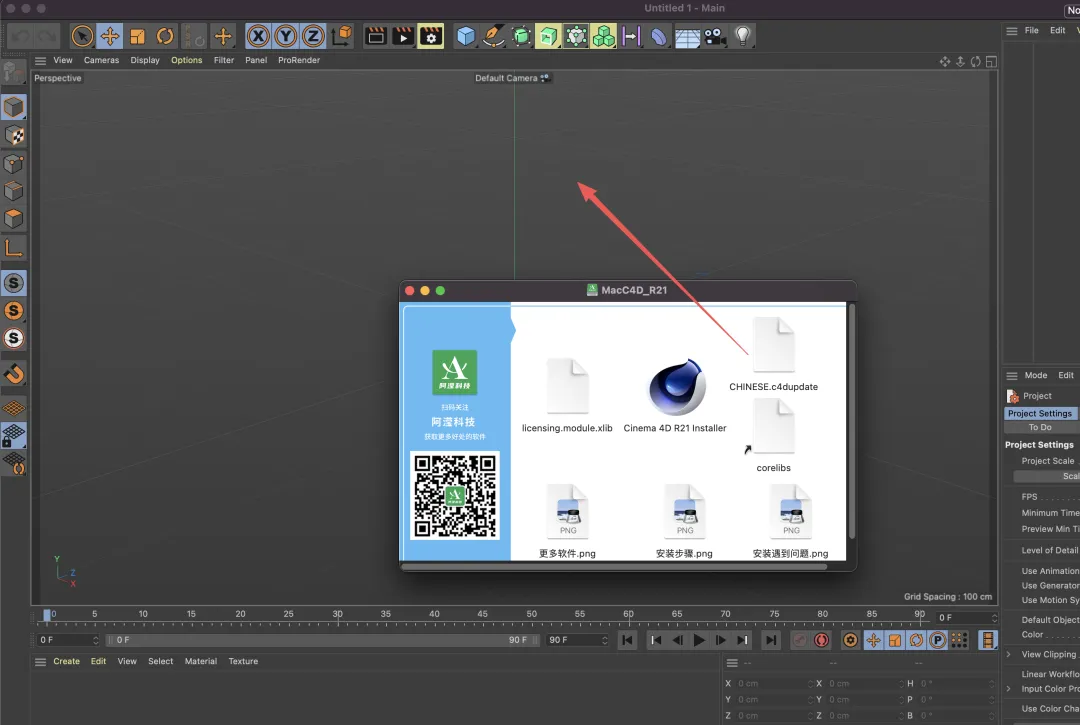Screen dimensions: 1080x725
Task: Toggle Rotation keyframe recording
Action: (x=916, y=640)
